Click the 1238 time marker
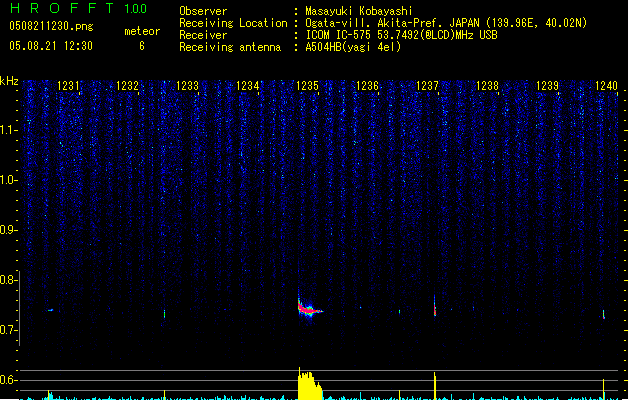The width and height of the screenshot is (629, 400). [x=487, y=86]
